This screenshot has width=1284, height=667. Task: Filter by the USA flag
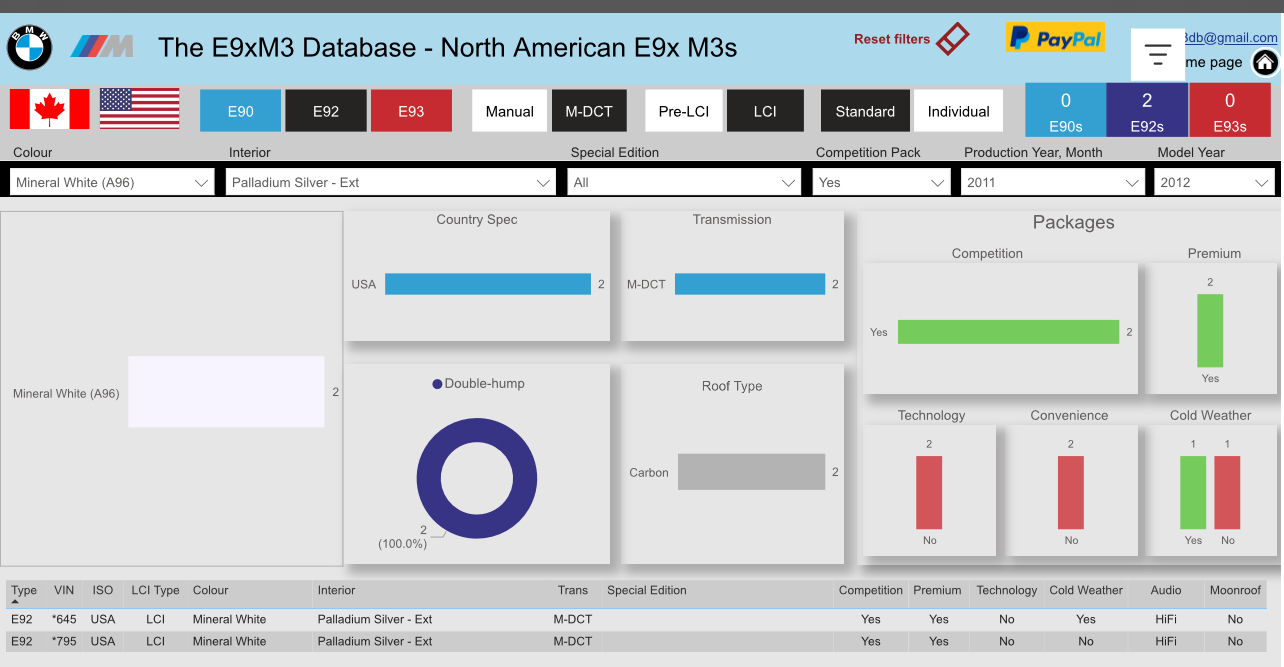coord(139,109)
